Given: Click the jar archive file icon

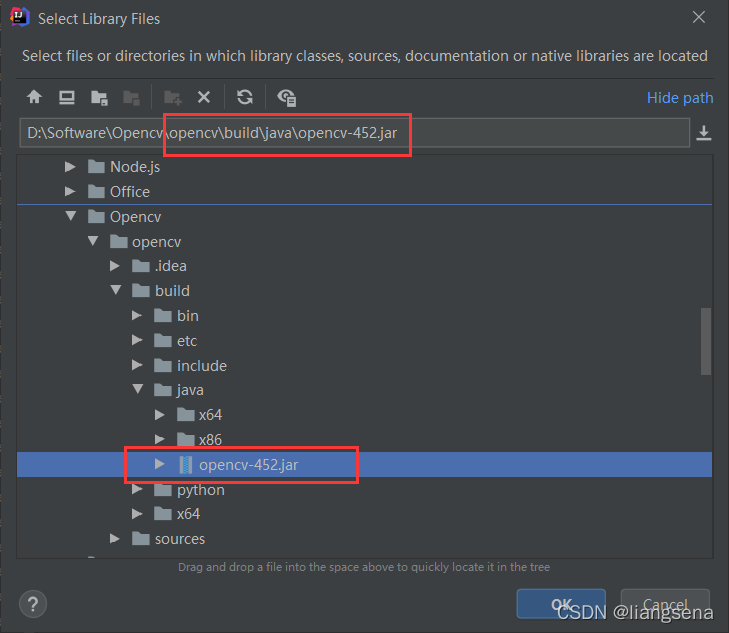Looking at the screenshot, I should [x=186, y=465].
